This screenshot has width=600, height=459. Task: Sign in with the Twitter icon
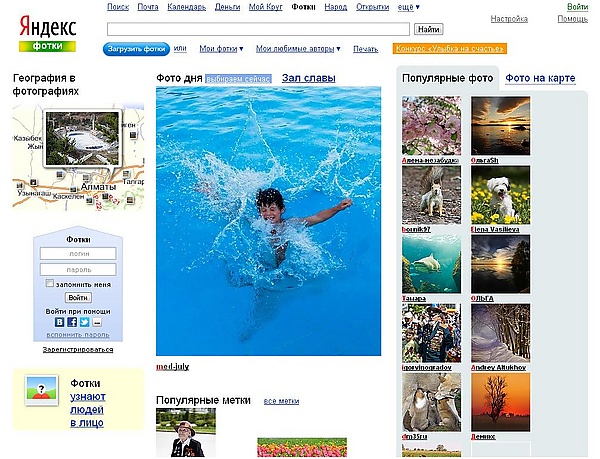coord(85,322)
